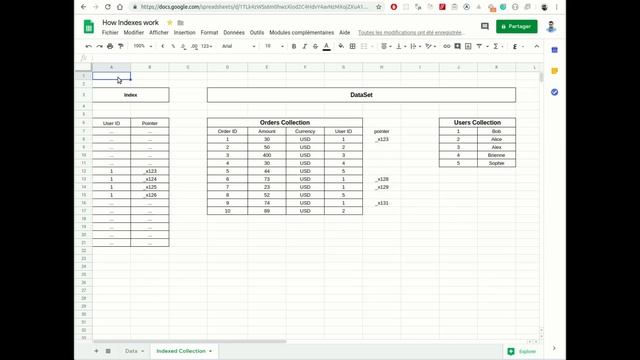Click the green Partager button

[x=516, y=27]
